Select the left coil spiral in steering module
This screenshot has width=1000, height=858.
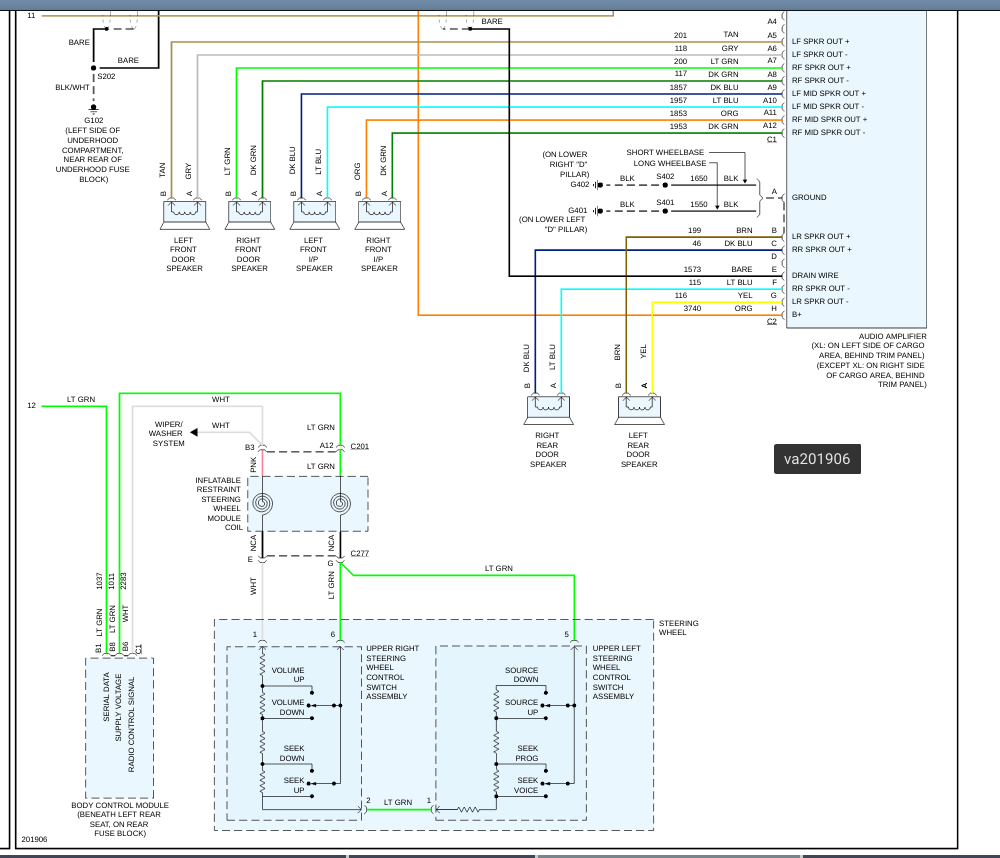(262, 503)
